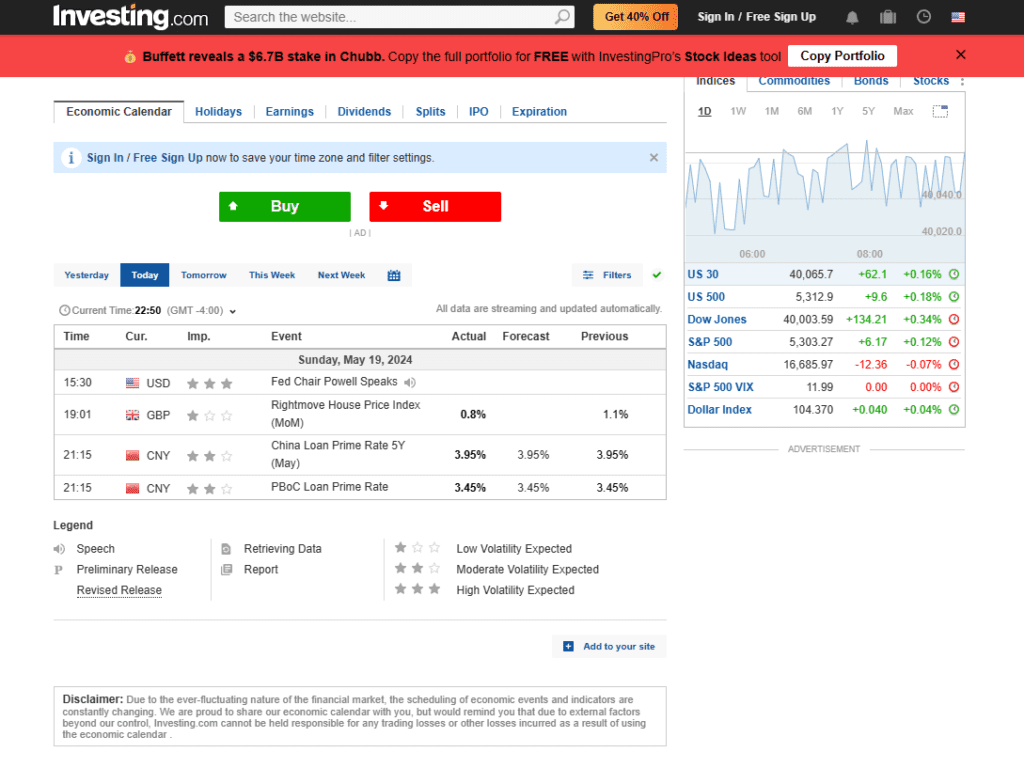The image size is (1024, 768).
Task: Open the calendar date picker icon
Action: click(x=394, y=275)
